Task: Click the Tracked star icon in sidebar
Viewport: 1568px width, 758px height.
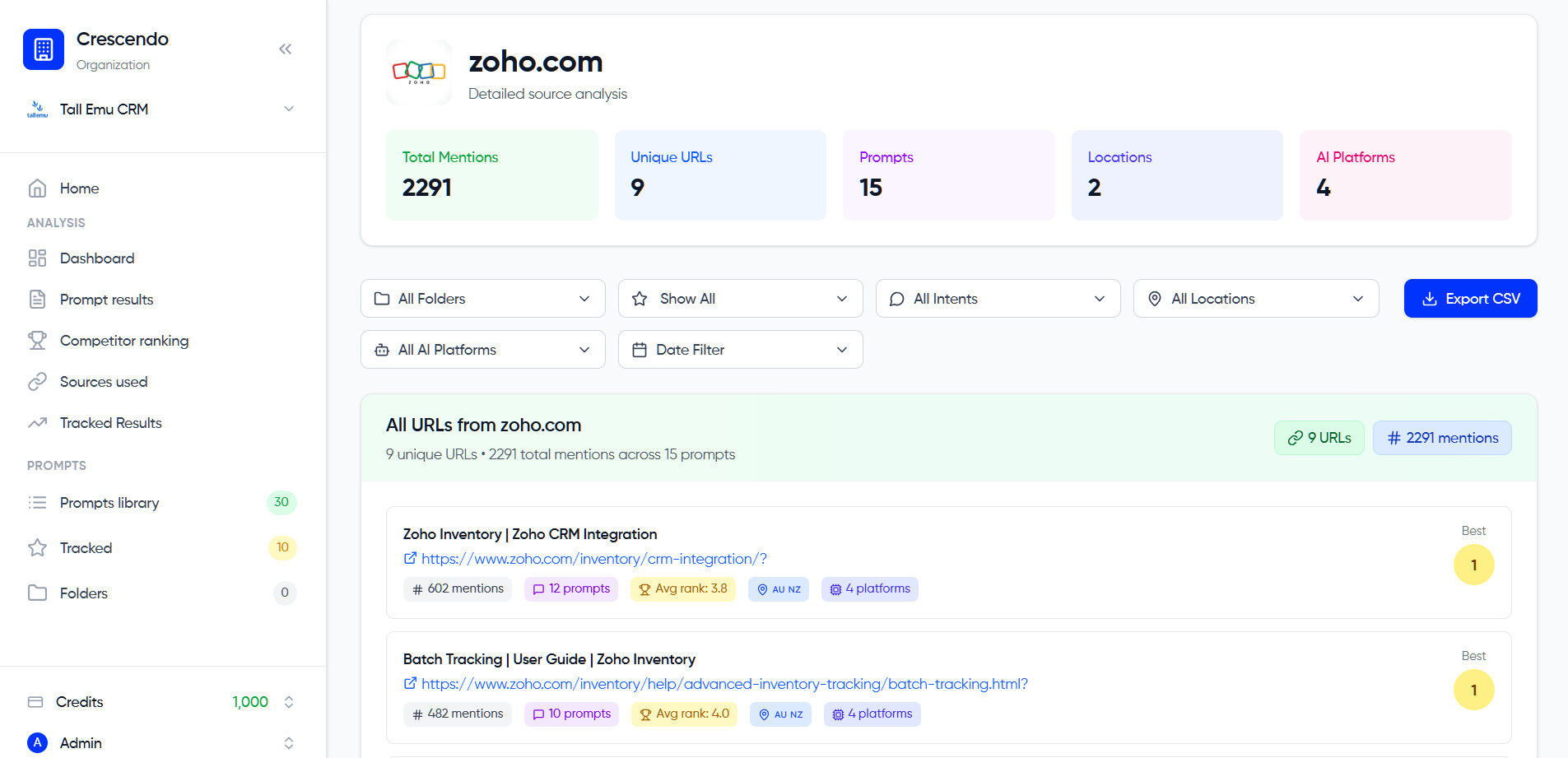Action: point(37,548)
